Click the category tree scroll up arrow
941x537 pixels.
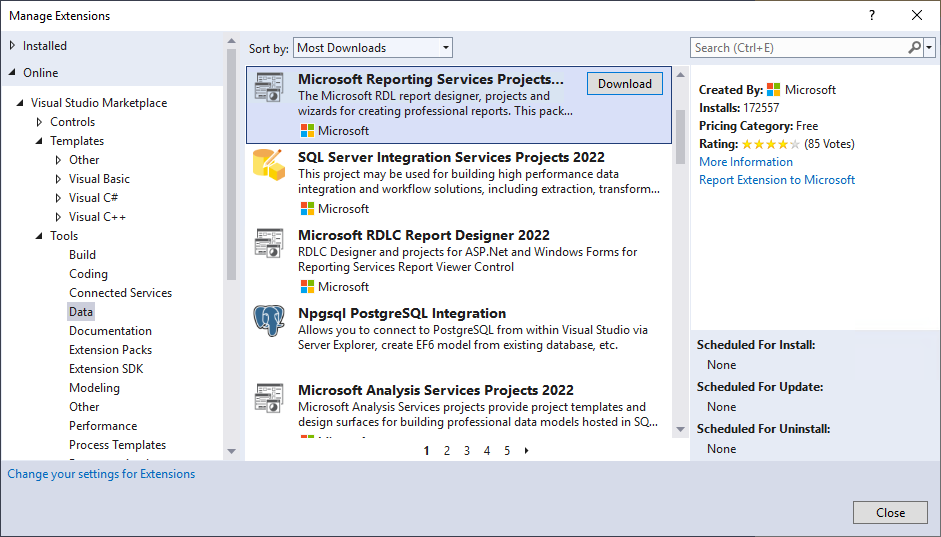pyautogui.click(x=232, y=41)
